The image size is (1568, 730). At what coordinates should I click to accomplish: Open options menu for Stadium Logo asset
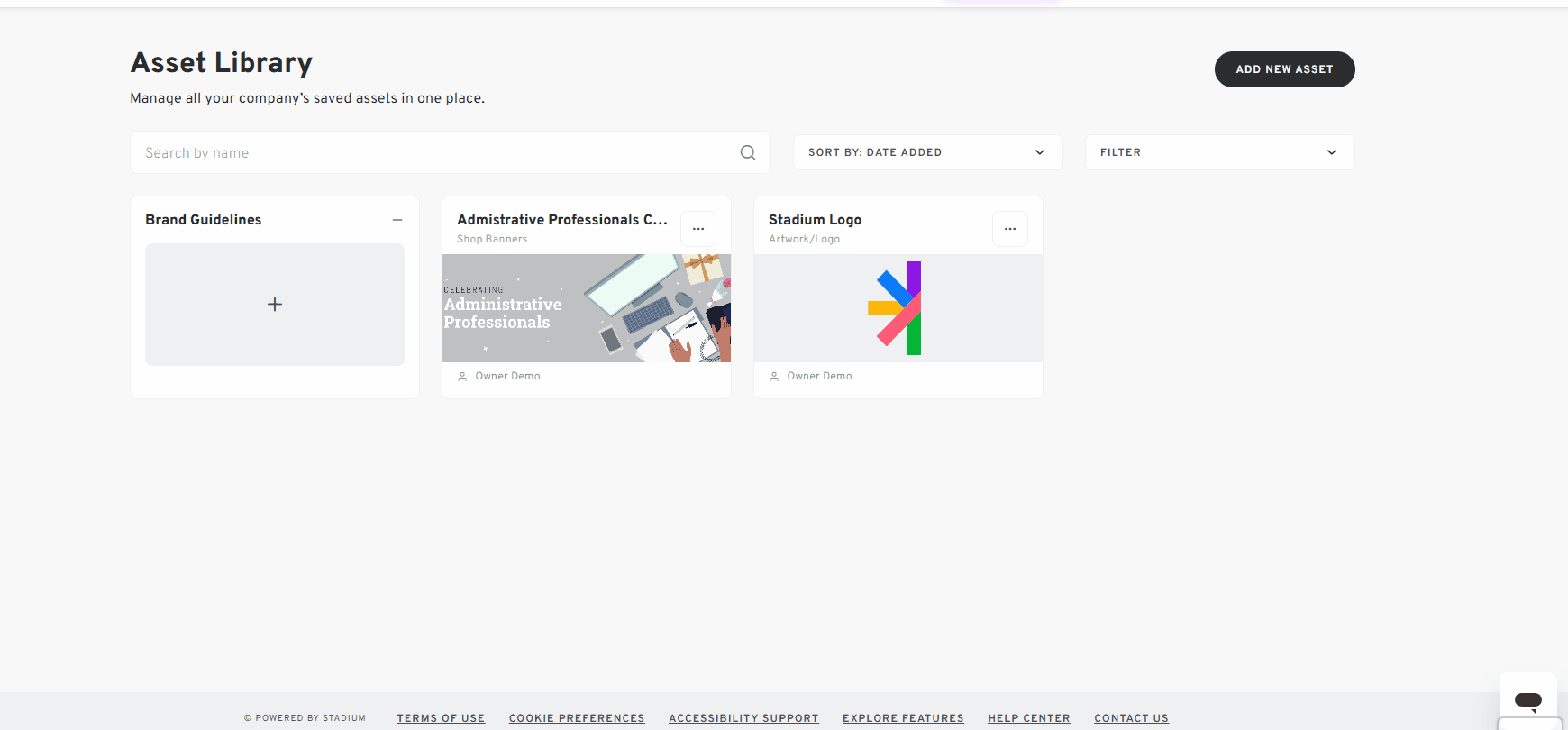(1010, 229)
